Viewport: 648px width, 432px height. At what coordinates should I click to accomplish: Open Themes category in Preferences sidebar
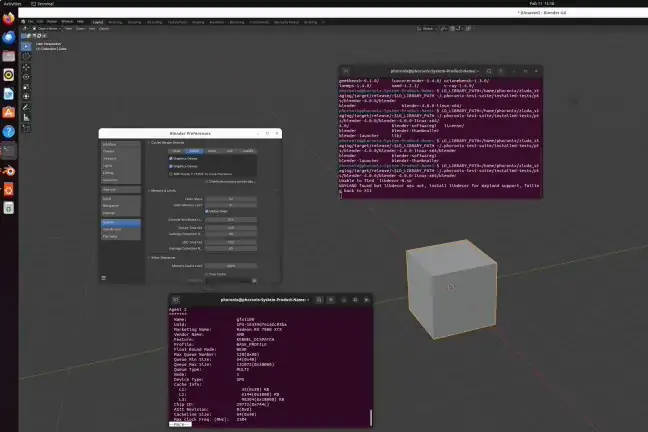tap(121, 151)
